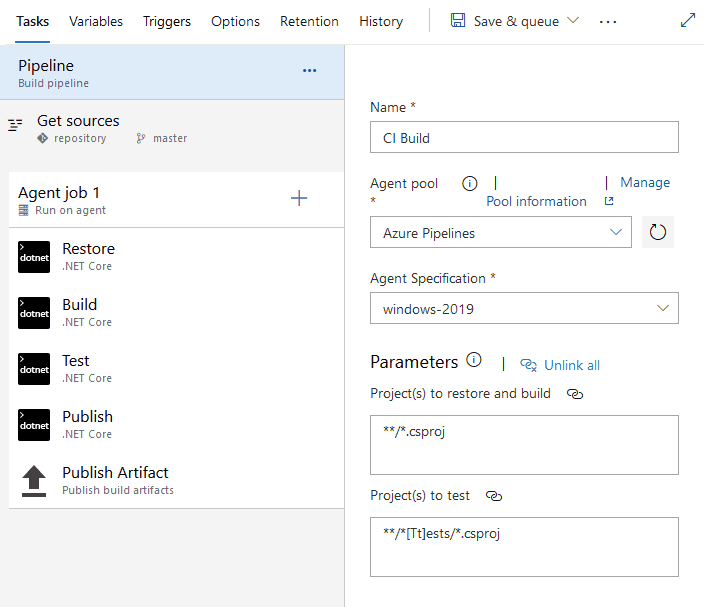Switch to the Variables tab
The image size is (715, 607).
[96, 21]
